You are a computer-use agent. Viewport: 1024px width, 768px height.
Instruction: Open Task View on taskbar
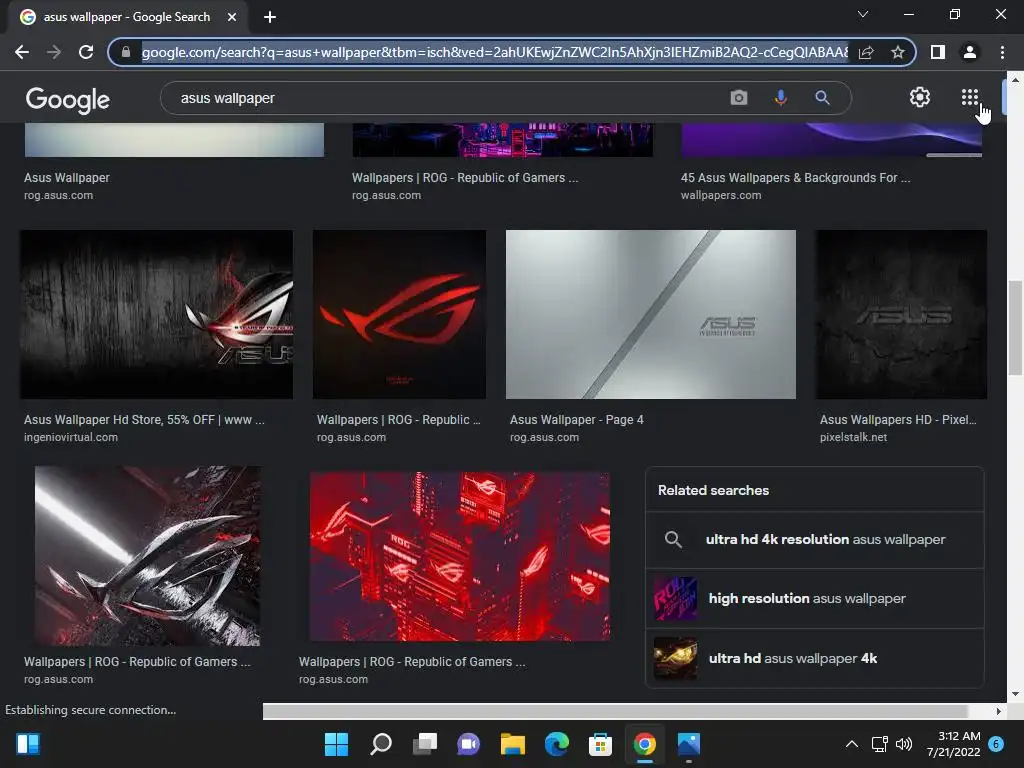pos(424,744)
